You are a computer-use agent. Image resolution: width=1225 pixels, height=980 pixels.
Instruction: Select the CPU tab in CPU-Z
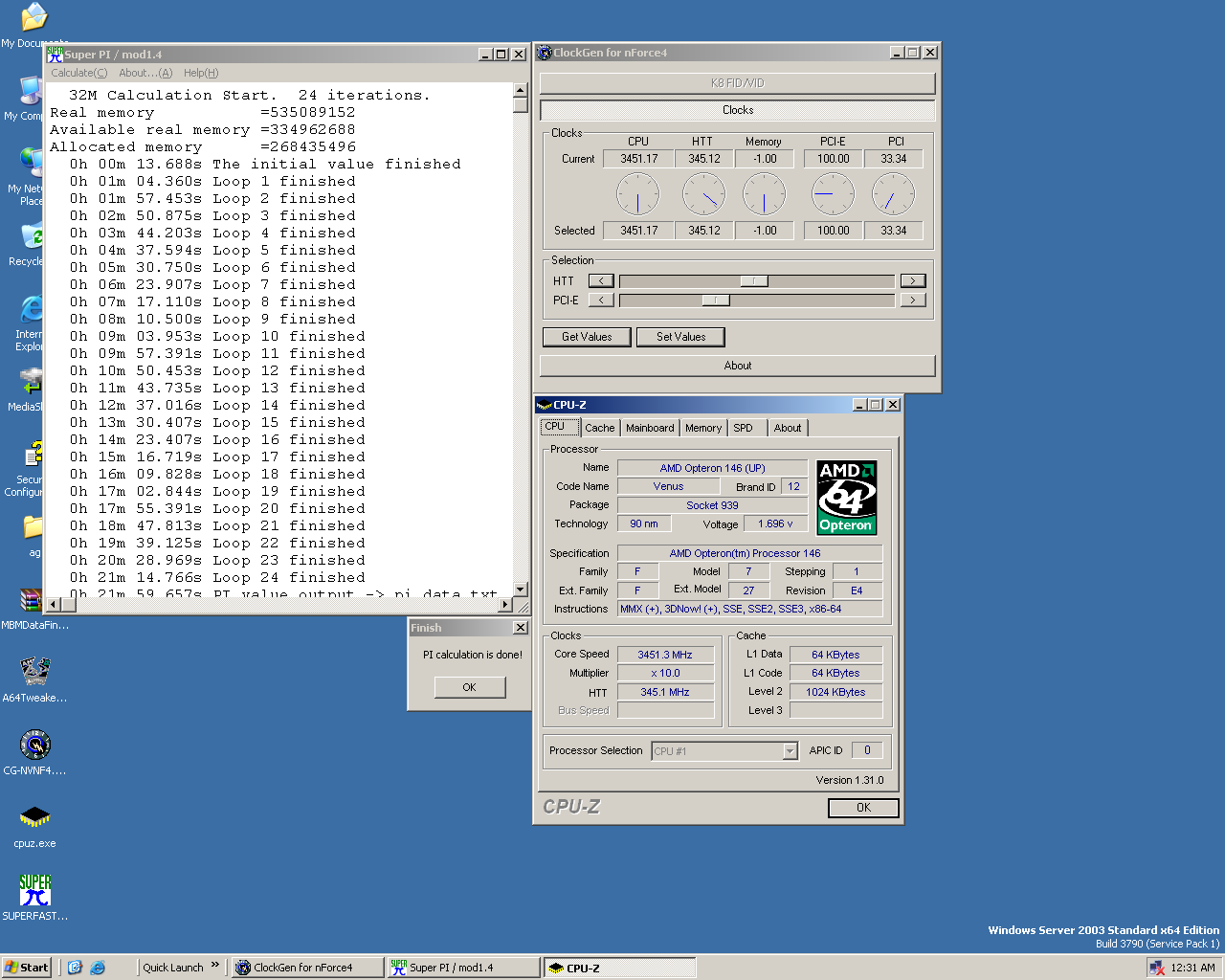tap(560, 427)
